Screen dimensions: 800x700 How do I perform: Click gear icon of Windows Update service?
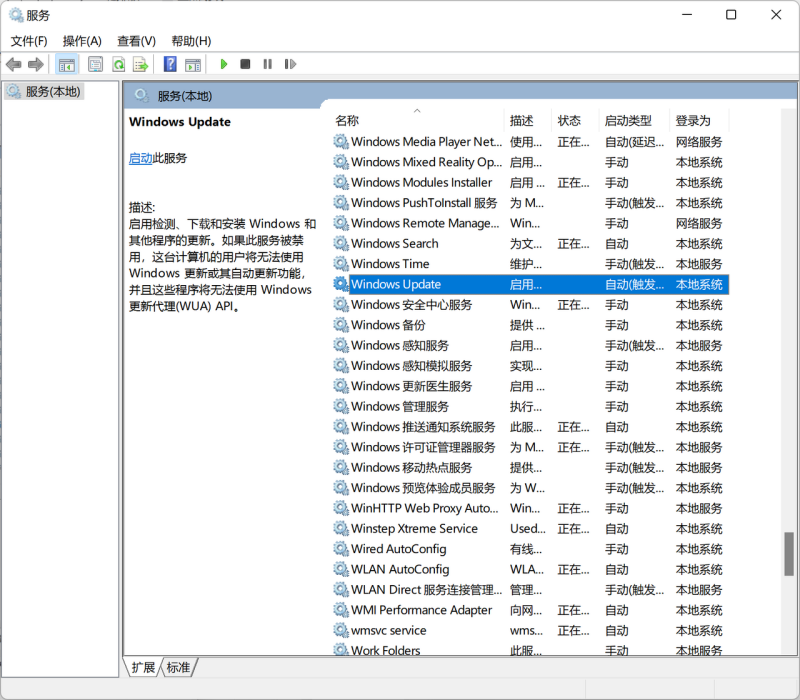[x=340, y=284]
